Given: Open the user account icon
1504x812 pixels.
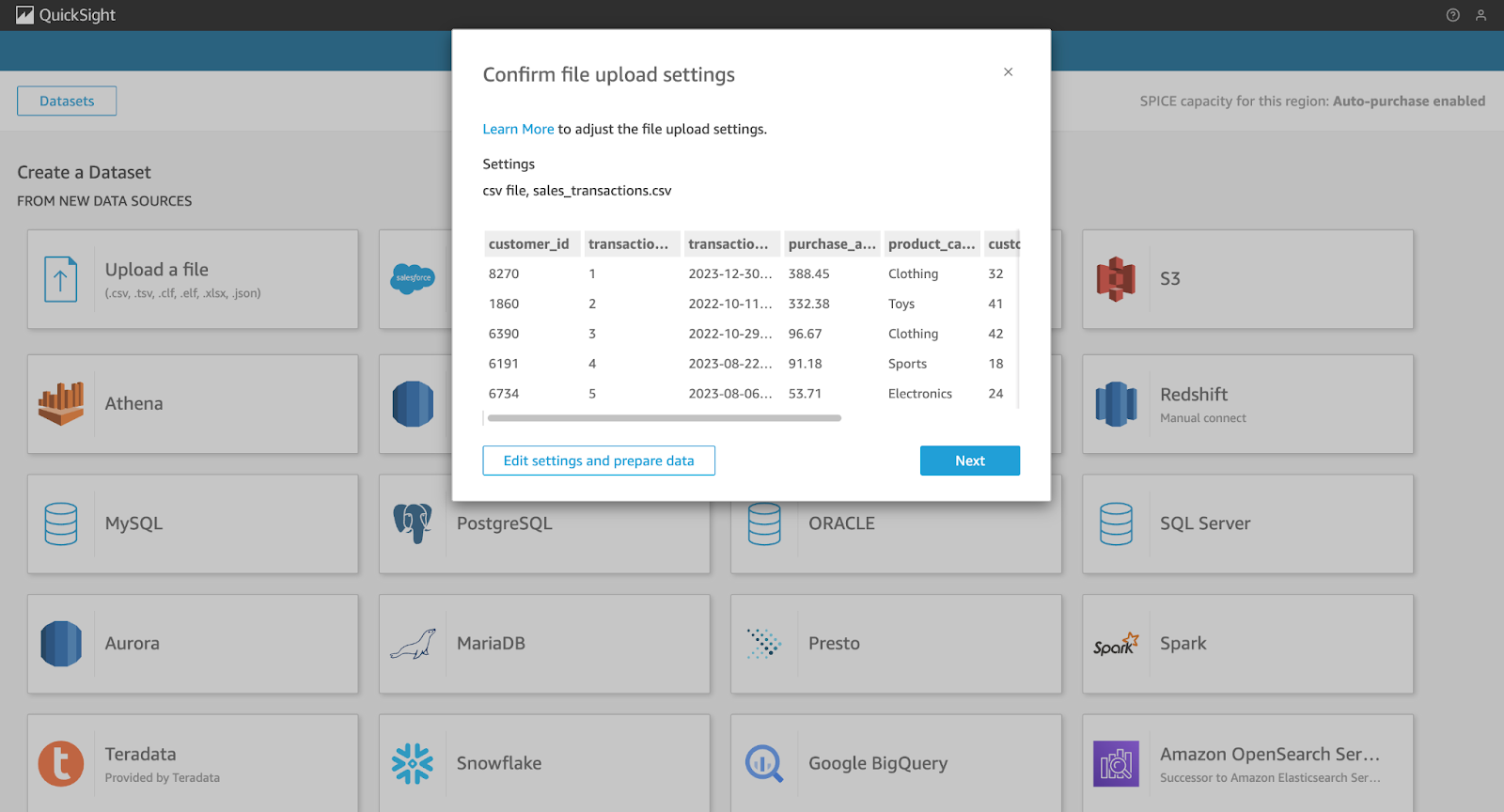Looking at the screenshot, I should tap(1480, 15).
